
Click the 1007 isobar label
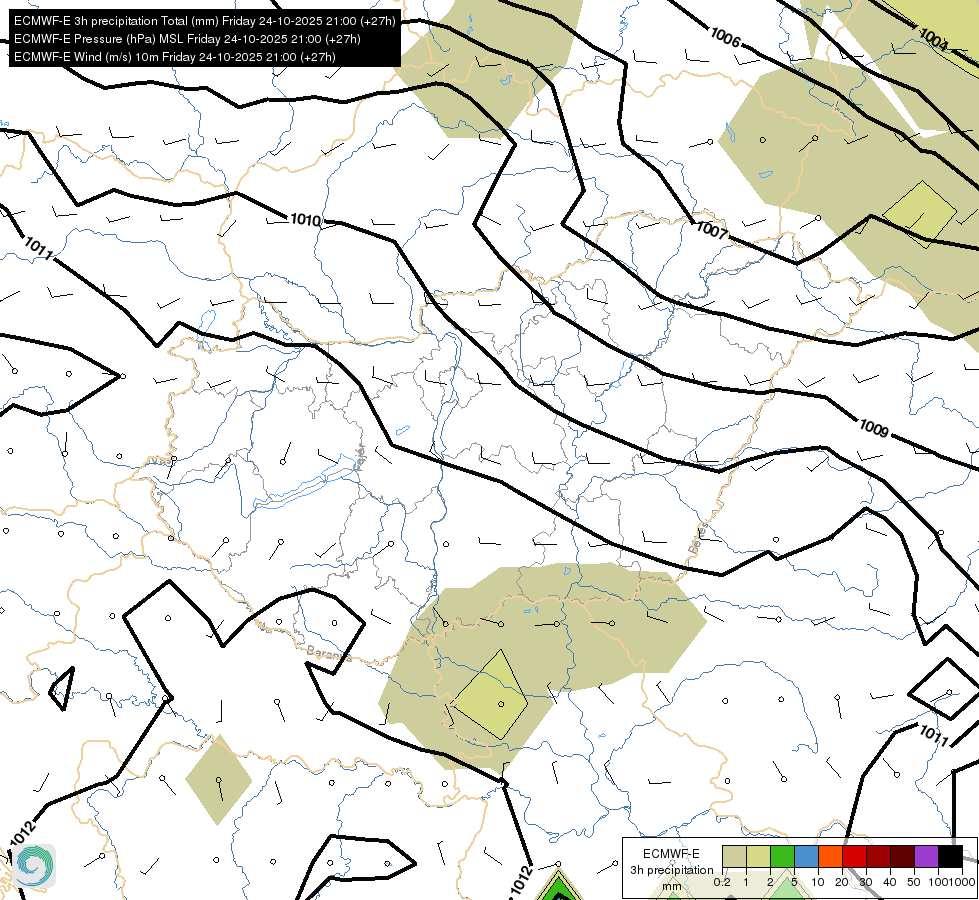click(x=712, y=229)
